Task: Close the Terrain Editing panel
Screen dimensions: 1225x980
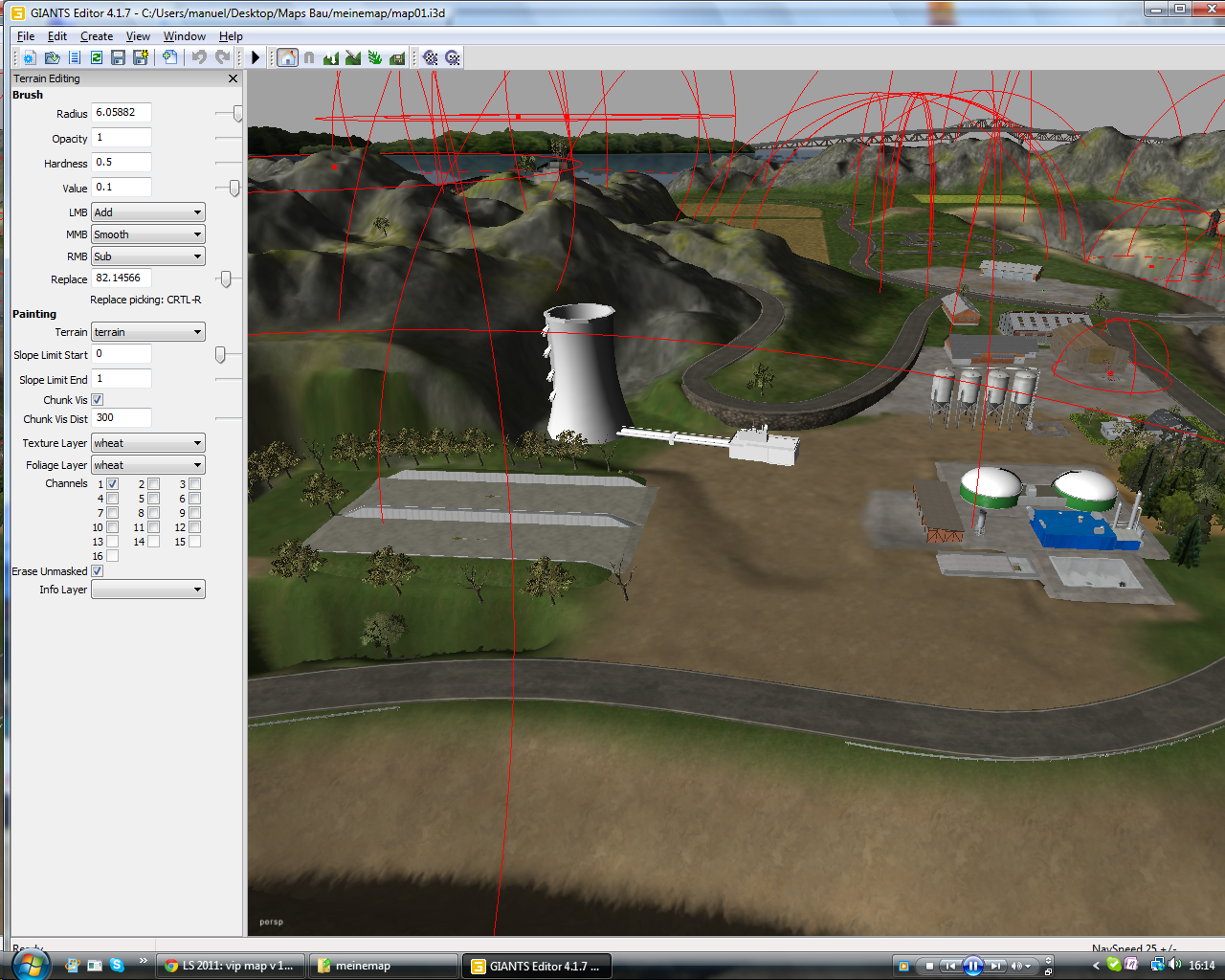Action: click(233, 78)
